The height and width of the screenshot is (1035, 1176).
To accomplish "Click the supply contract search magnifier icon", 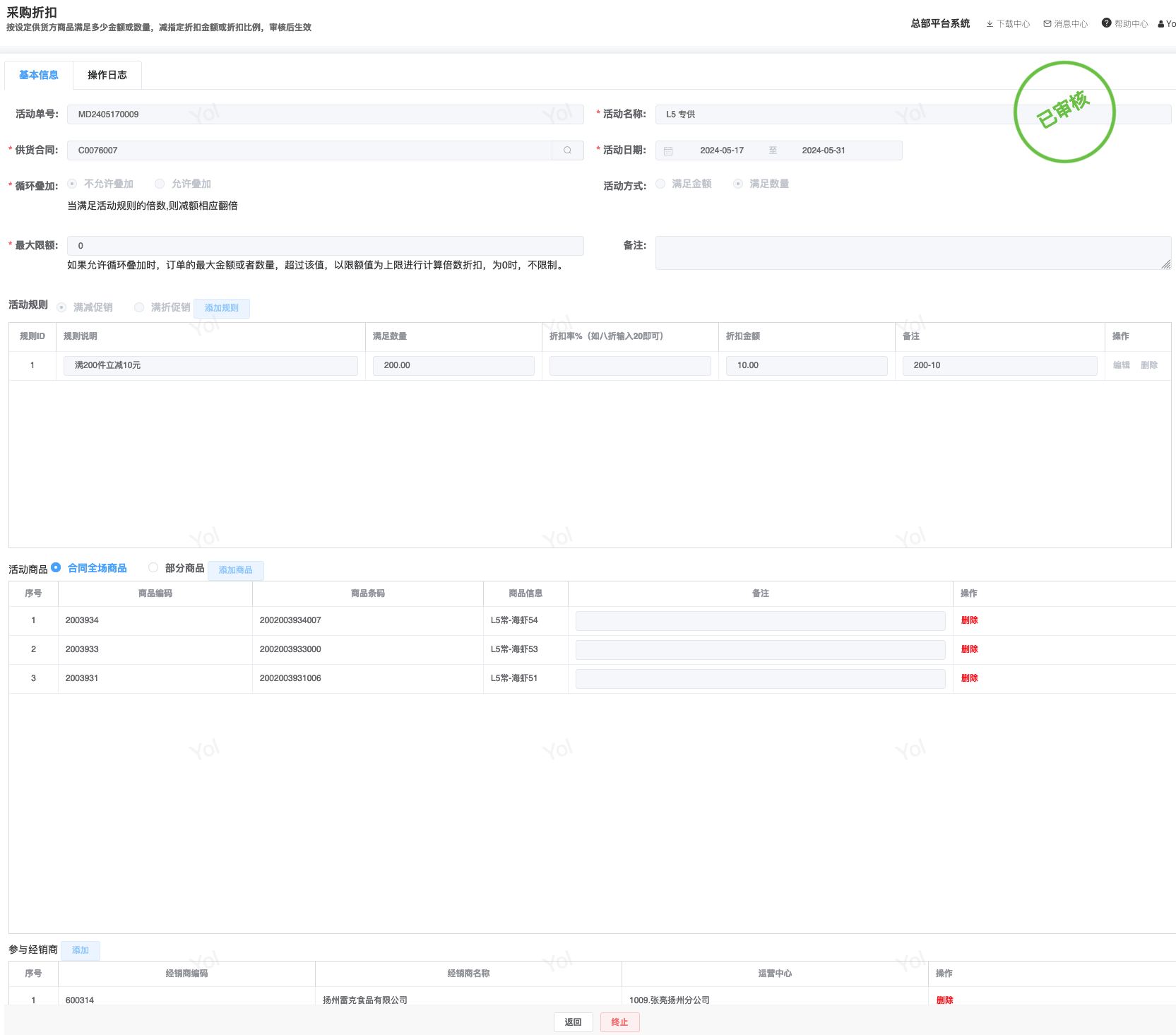I will pos(567,150).
